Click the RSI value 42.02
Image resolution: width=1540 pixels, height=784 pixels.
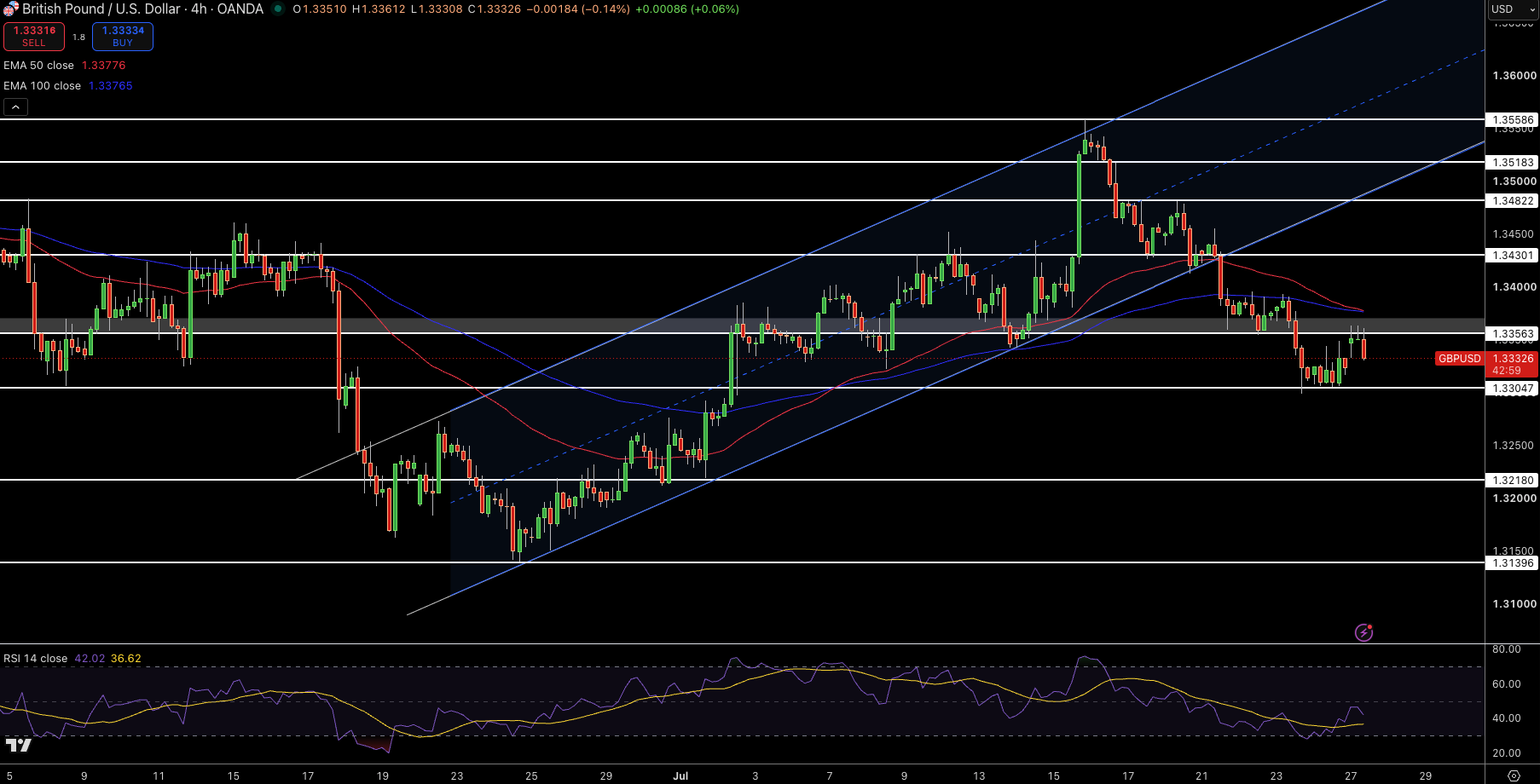pyautogui.click(x=90, y=659)
